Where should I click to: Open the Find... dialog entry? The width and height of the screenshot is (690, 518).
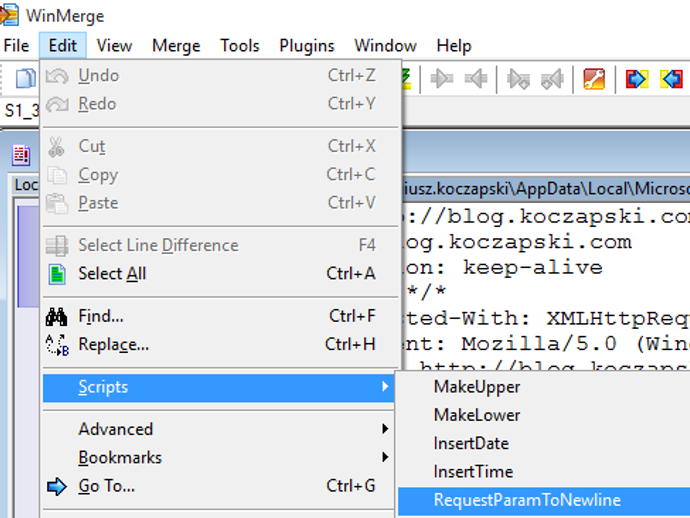click(220, 316)
